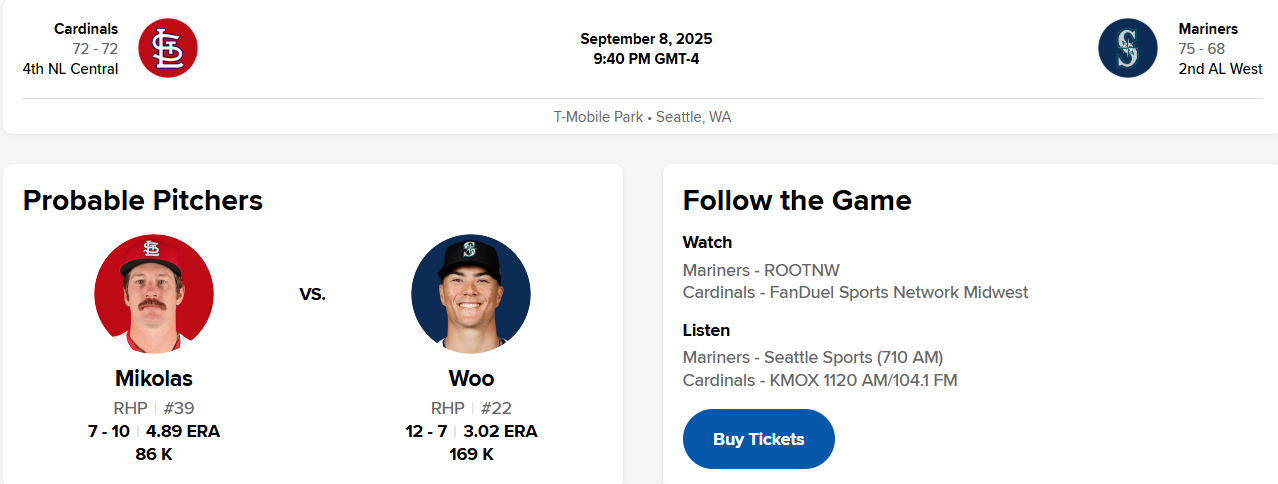Viewport: 1278px width, 484px height.
Task: Open Mikolas pitcher headshot photo
Action: 153,294
